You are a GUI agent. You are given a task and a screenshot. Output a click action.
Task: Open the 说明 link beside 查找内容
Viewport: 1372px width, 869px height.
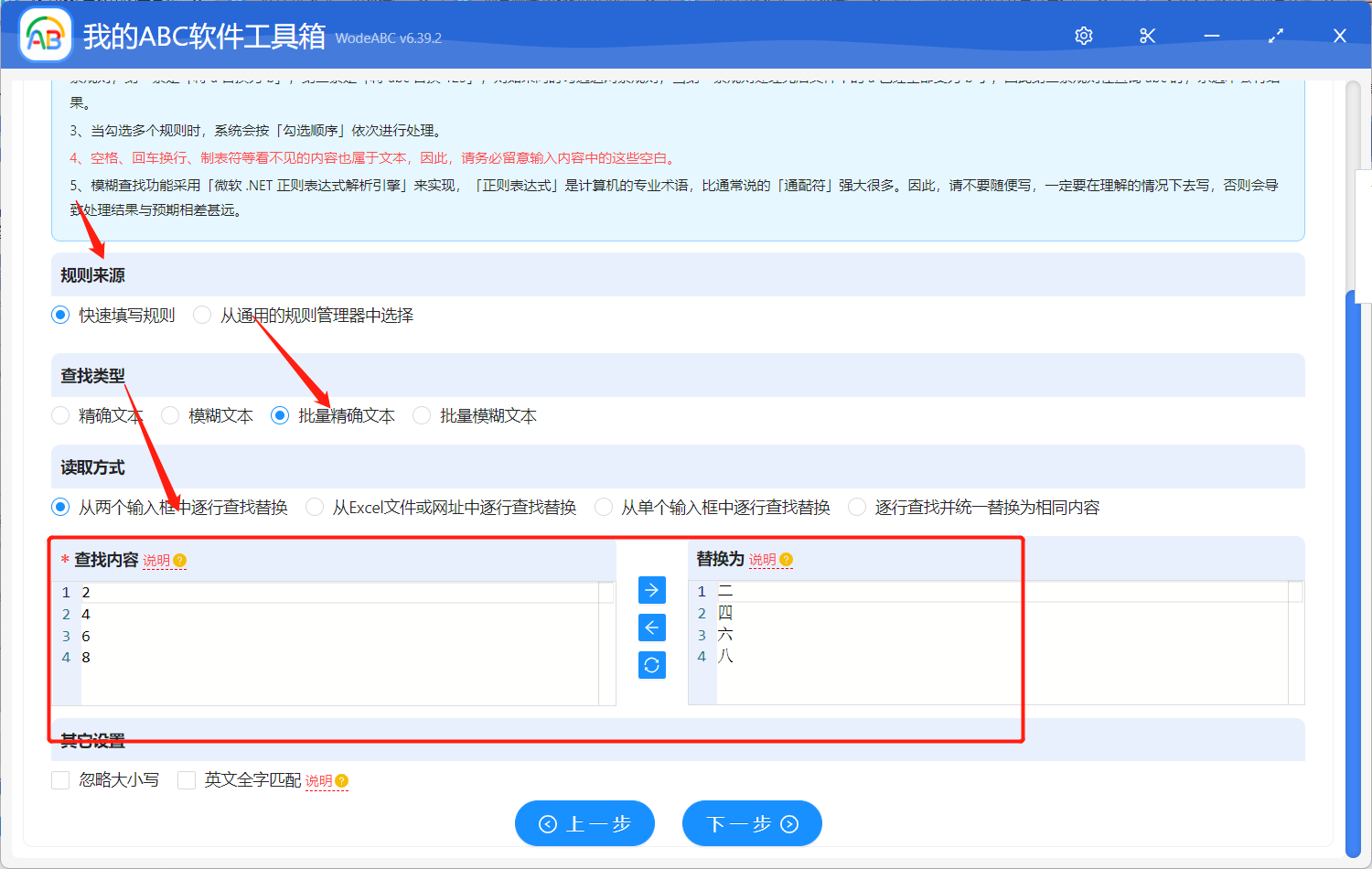tap(157, 560)
